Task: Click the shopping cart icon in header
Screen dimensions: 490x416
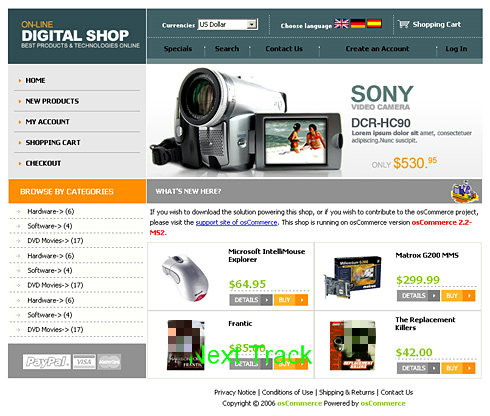Action: point(404,24)
